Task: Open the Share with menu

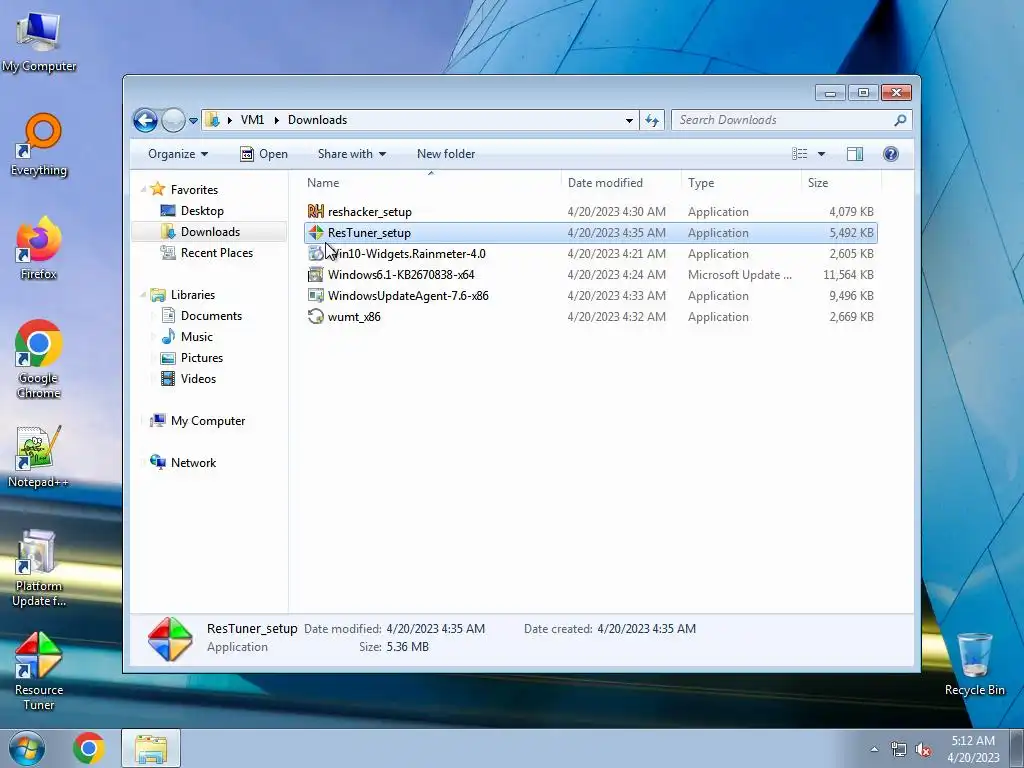Action: (351, 154)
